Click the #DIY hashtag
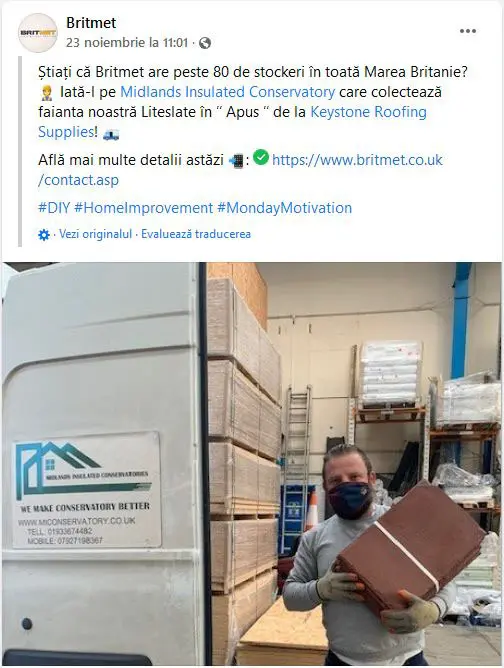The image size is (504, 668). click(x=54, y=208)
